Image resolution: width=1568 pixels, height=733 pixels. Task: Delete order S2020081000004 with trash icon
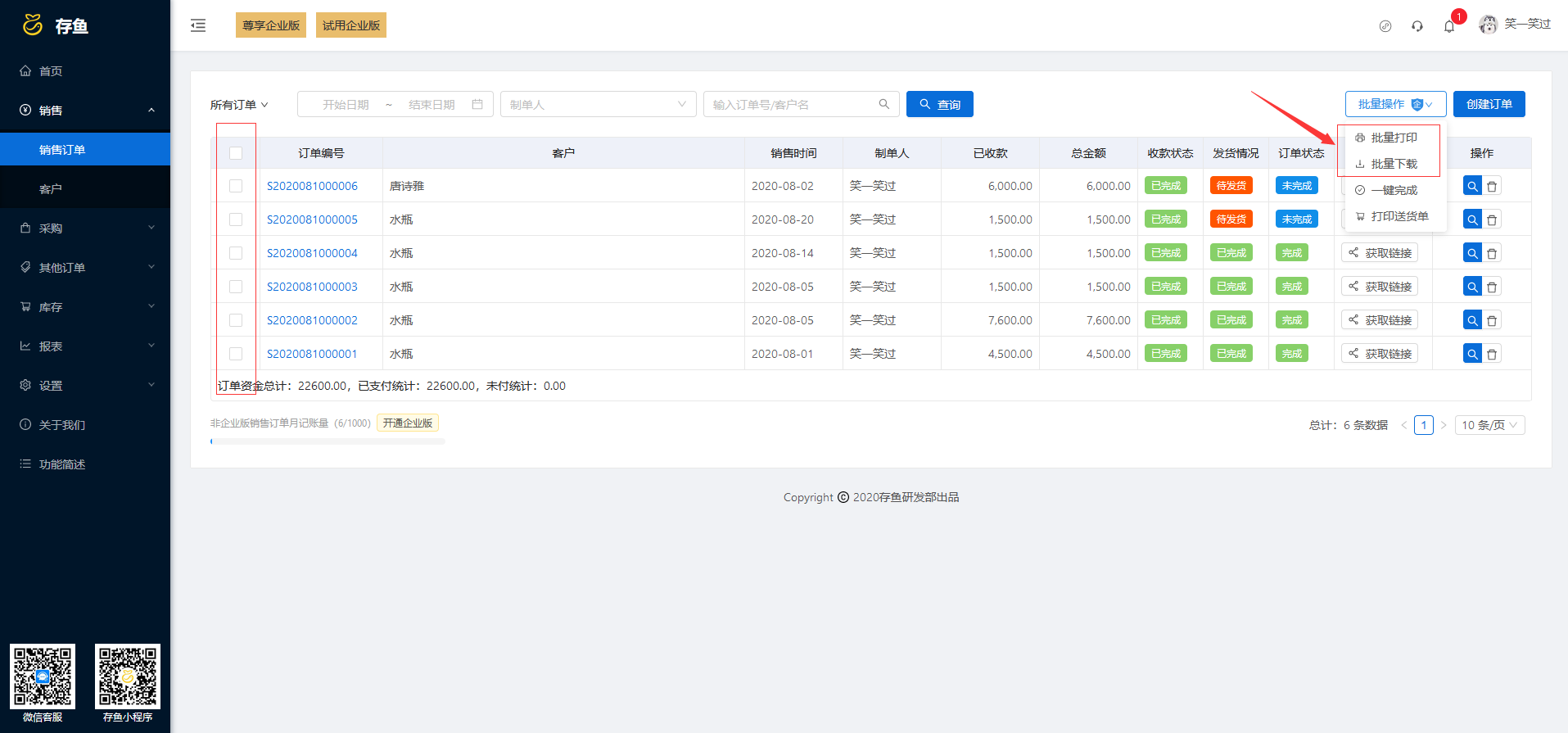coord(1492,253)
